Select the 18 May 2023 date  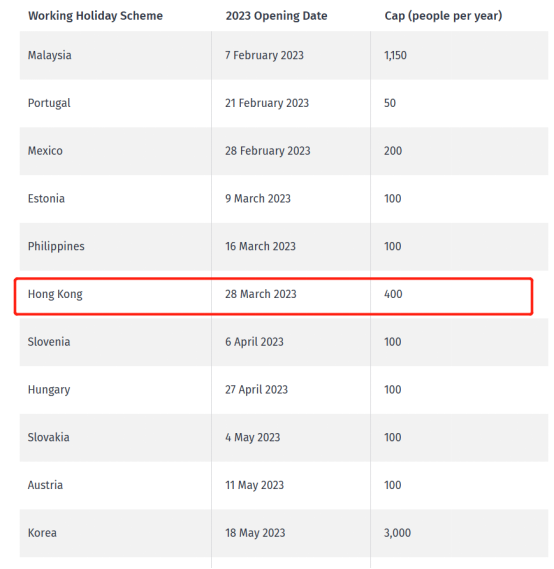click(x=255, y=533)
